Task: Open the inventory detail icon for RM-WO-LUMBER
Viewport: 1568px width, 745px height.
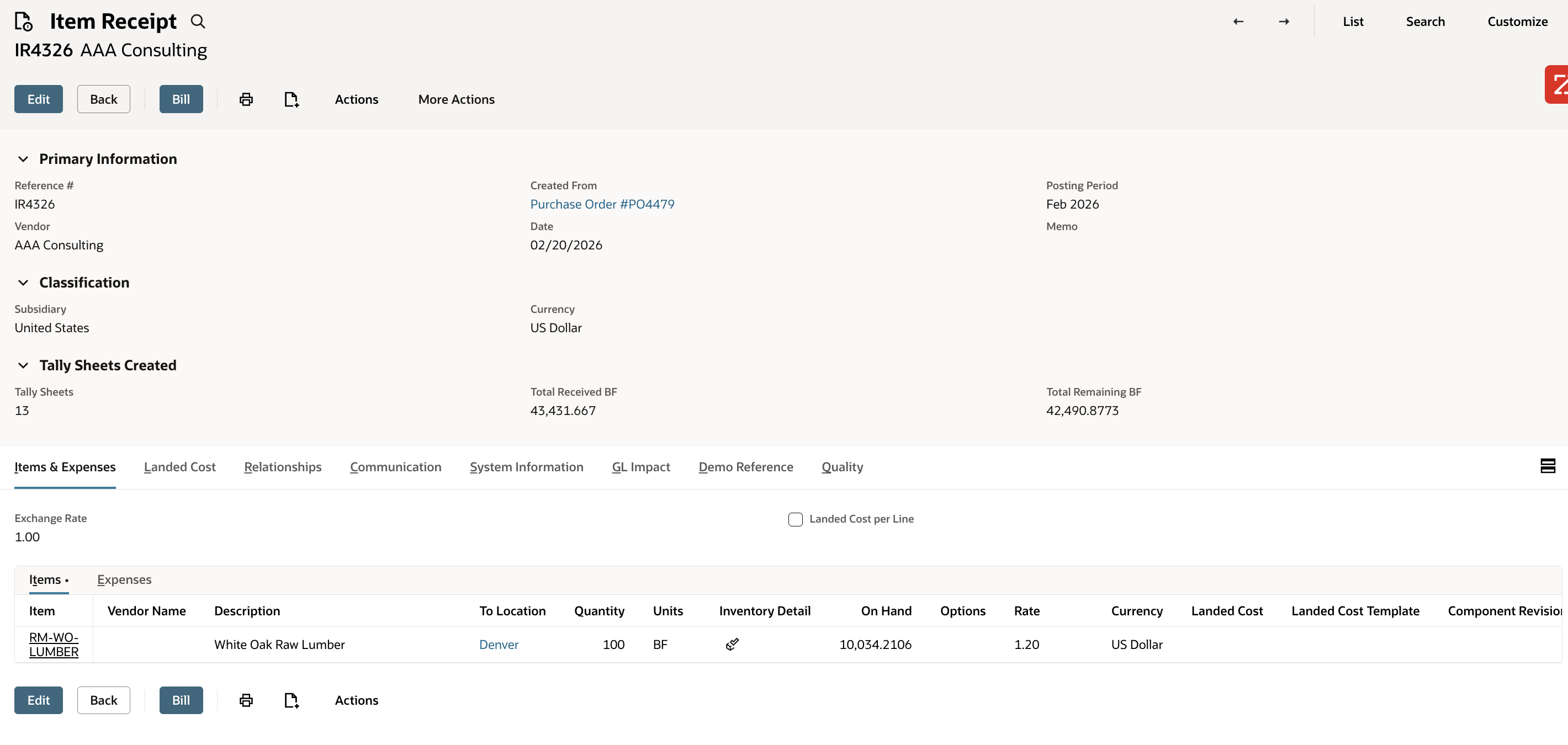Action: tap(732, 644)
